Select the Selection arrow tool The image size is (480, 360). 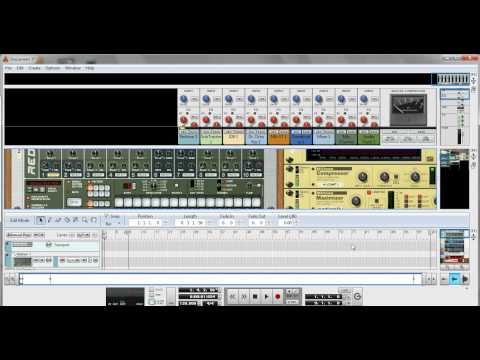(x=41, y=220)
